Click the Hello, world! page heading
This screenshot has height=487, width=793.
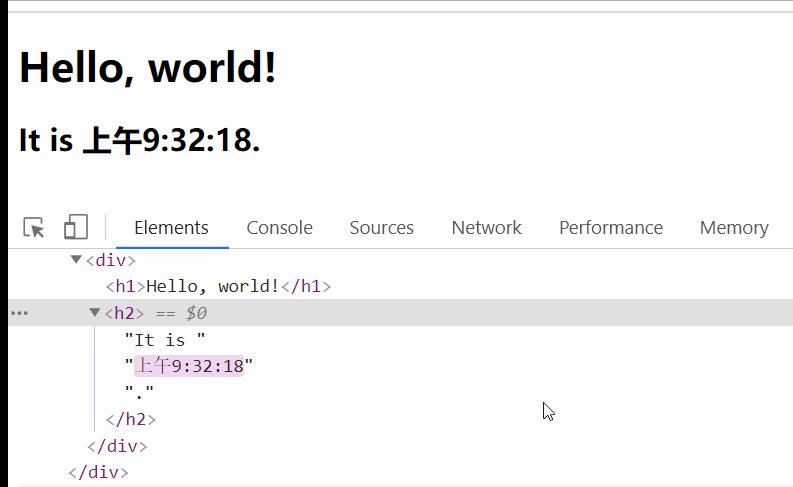[147, 68]
